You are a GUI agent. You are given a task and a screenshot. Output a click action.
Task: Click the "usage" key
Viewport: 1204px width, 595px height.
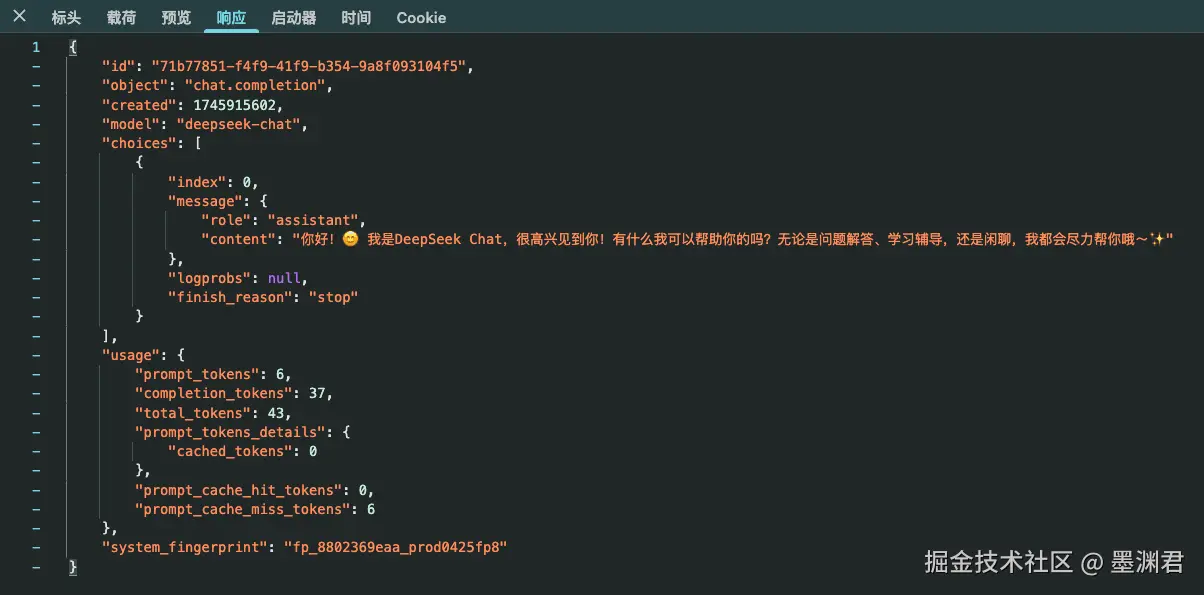point(131,355)
